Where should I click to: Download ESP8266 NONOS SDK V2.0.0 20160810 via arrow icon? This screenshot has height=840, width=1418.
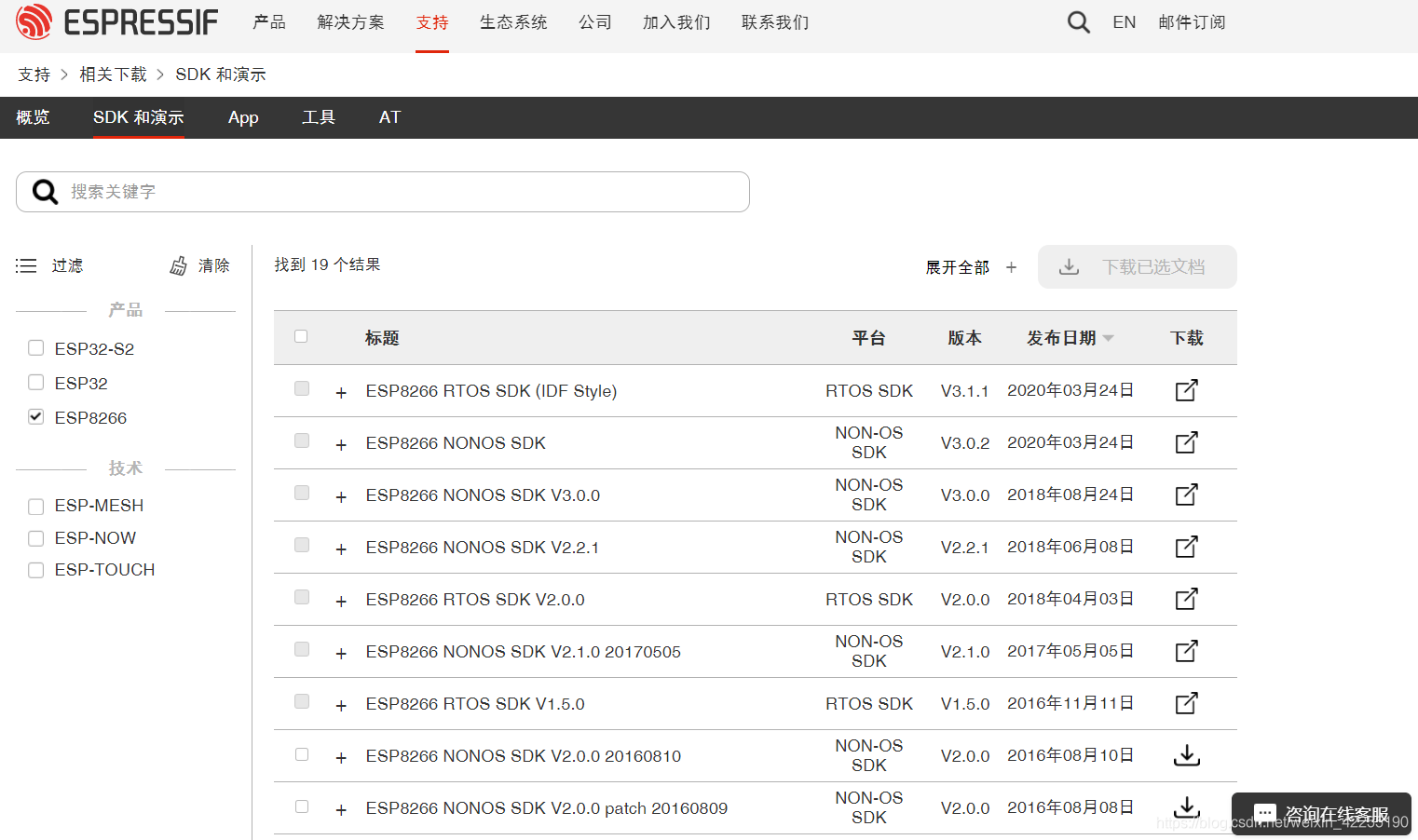click(1185, 755)
